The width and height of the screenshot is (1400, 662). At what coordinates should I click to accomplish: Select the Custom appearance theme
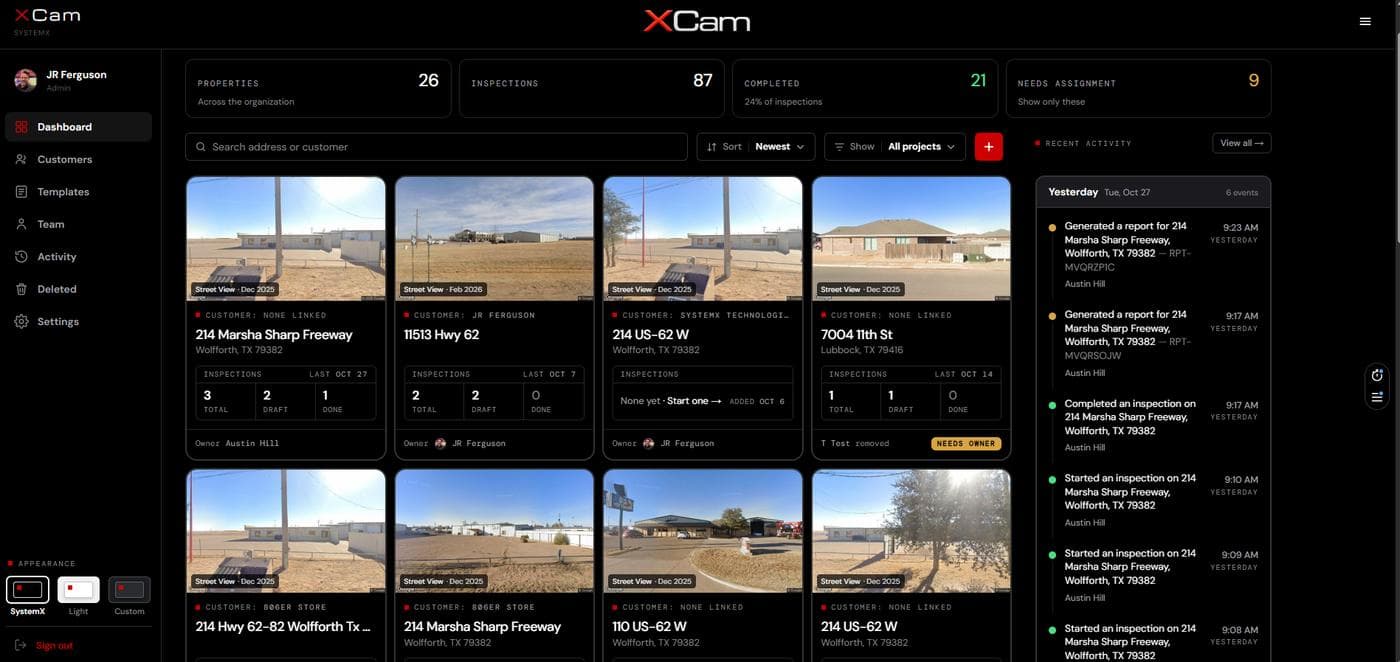coord(129,596)
